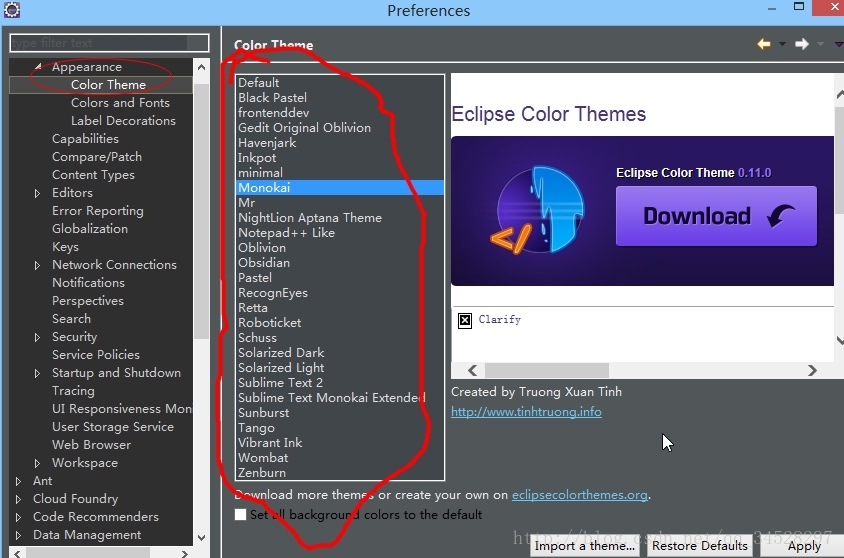This screenshot has width=844, height=558.
Task: Expand the Code Recommenders node
Action: 18,517
